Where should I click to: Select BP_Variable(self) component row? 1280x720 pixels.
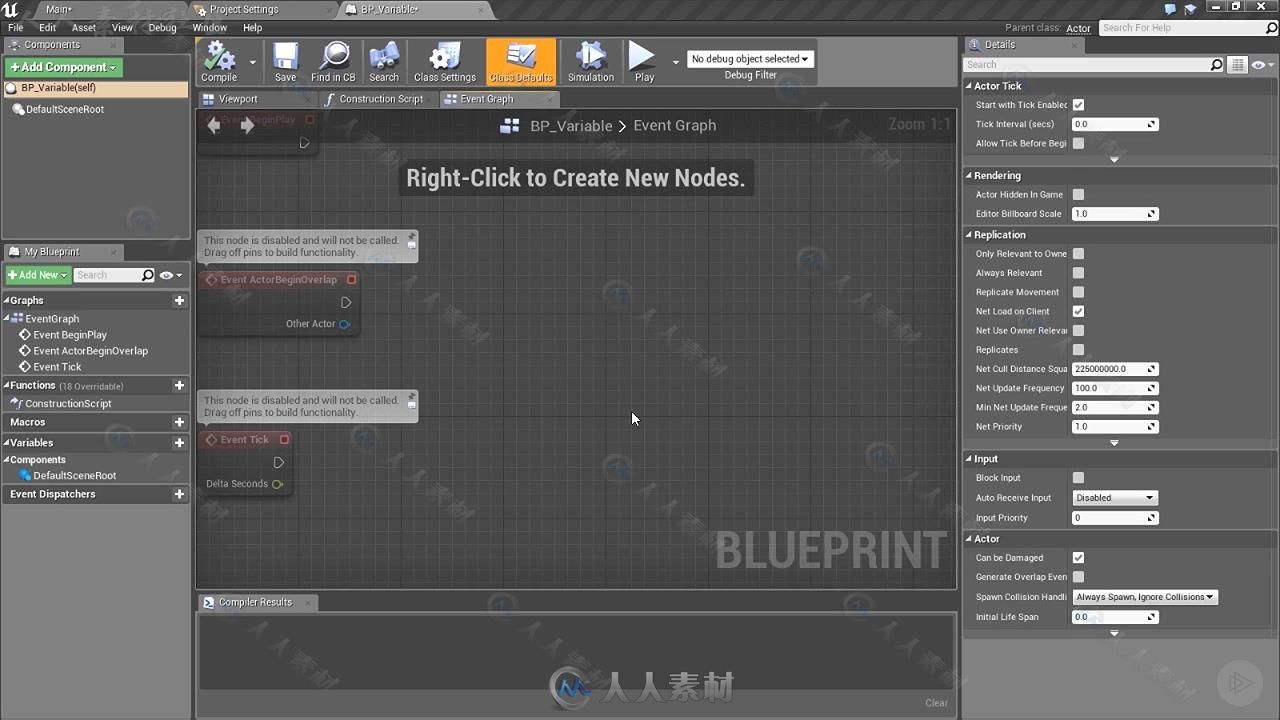tap(96, 88)
